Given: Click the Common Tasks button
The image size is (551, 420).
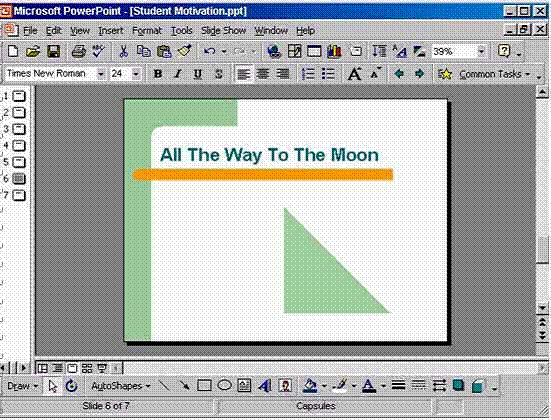Looking at the screenshot, I should (x=490, y=74).
